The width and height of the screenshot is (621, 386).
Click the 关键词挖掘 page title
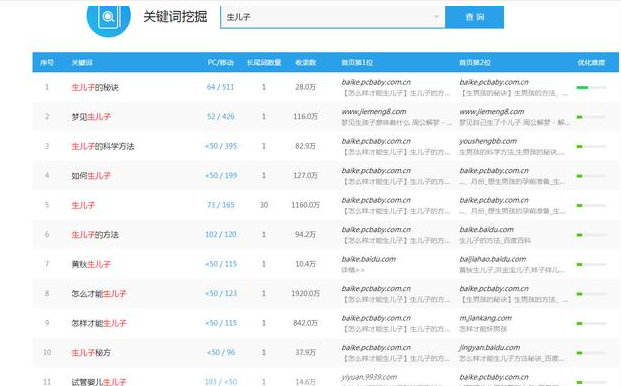pos(175,17)
